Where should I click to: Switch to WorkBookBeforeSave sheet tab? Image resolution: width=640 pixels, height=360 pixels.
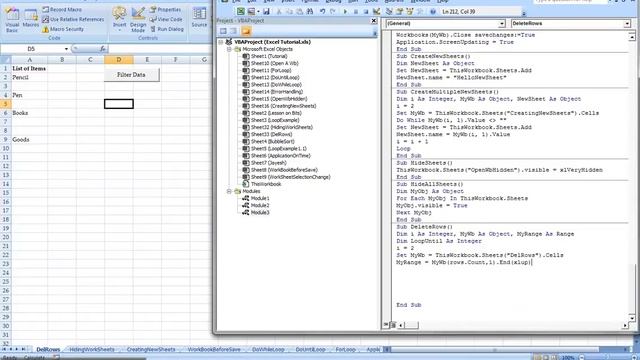click(214, 349)
